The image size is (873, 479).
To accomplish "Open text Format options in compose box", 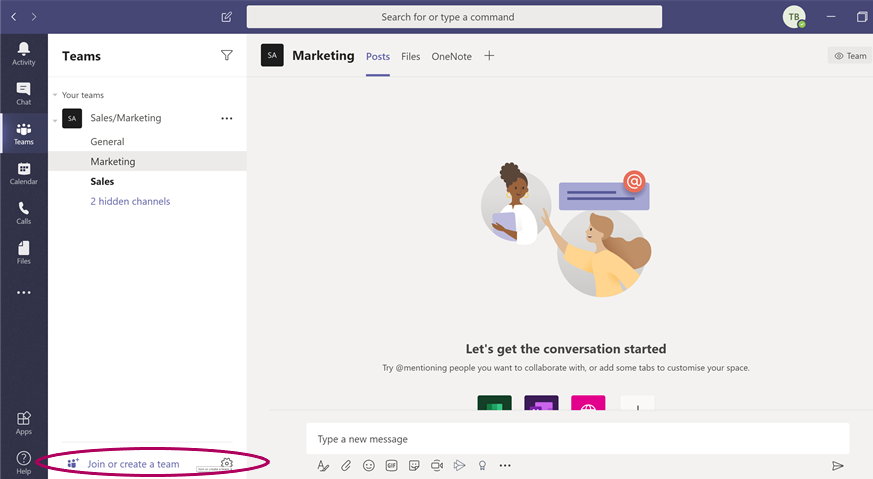I will pos(323,466).
